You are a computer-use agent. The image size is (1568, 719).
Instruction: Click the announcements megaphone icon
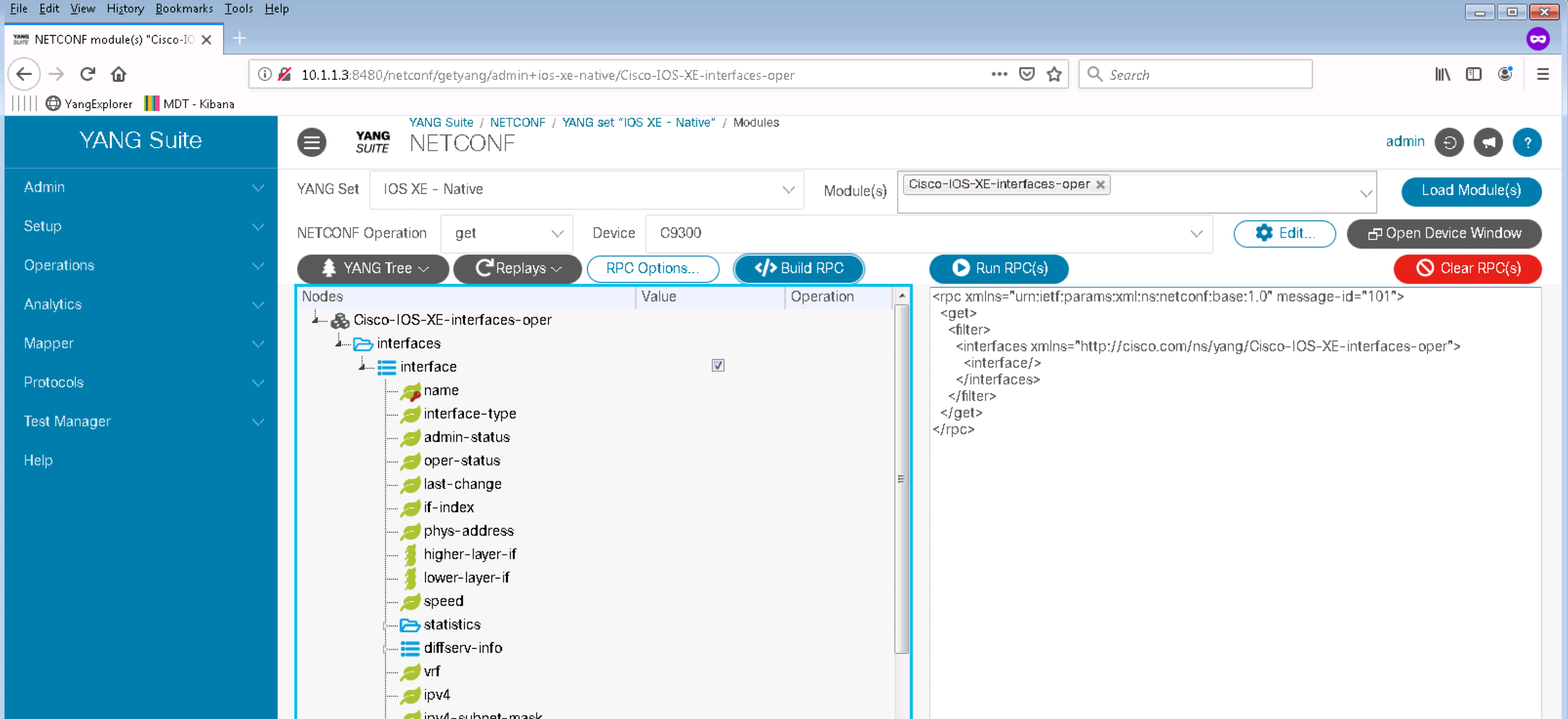1488,143
